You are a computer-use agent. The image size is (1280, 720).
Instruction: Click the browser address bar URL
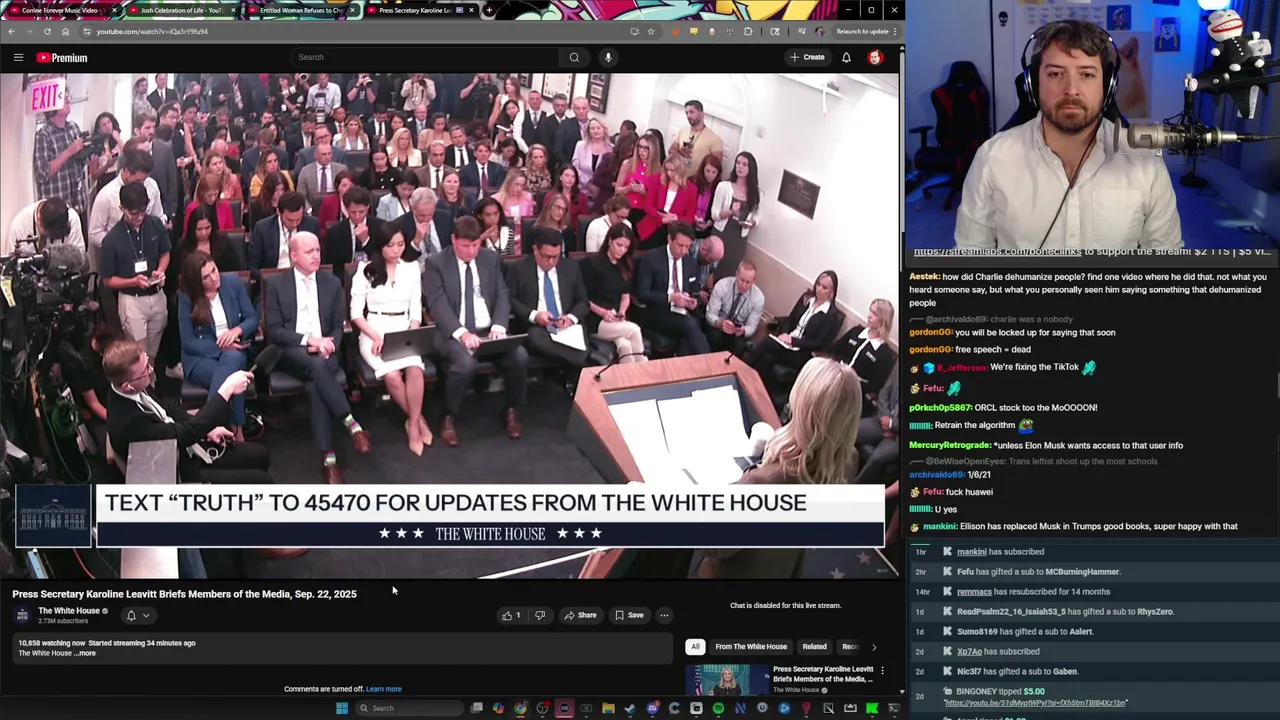click(x=152, y=31)
